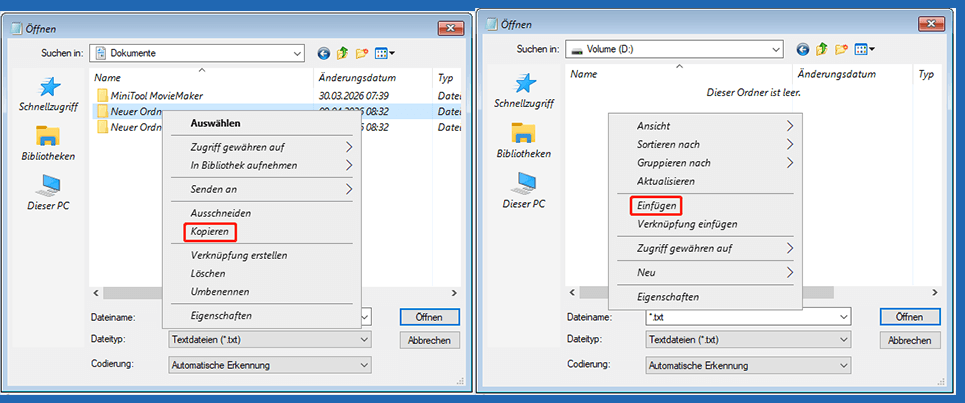Create new folder icon in right Öffnen window

click(x=841, y=49)
